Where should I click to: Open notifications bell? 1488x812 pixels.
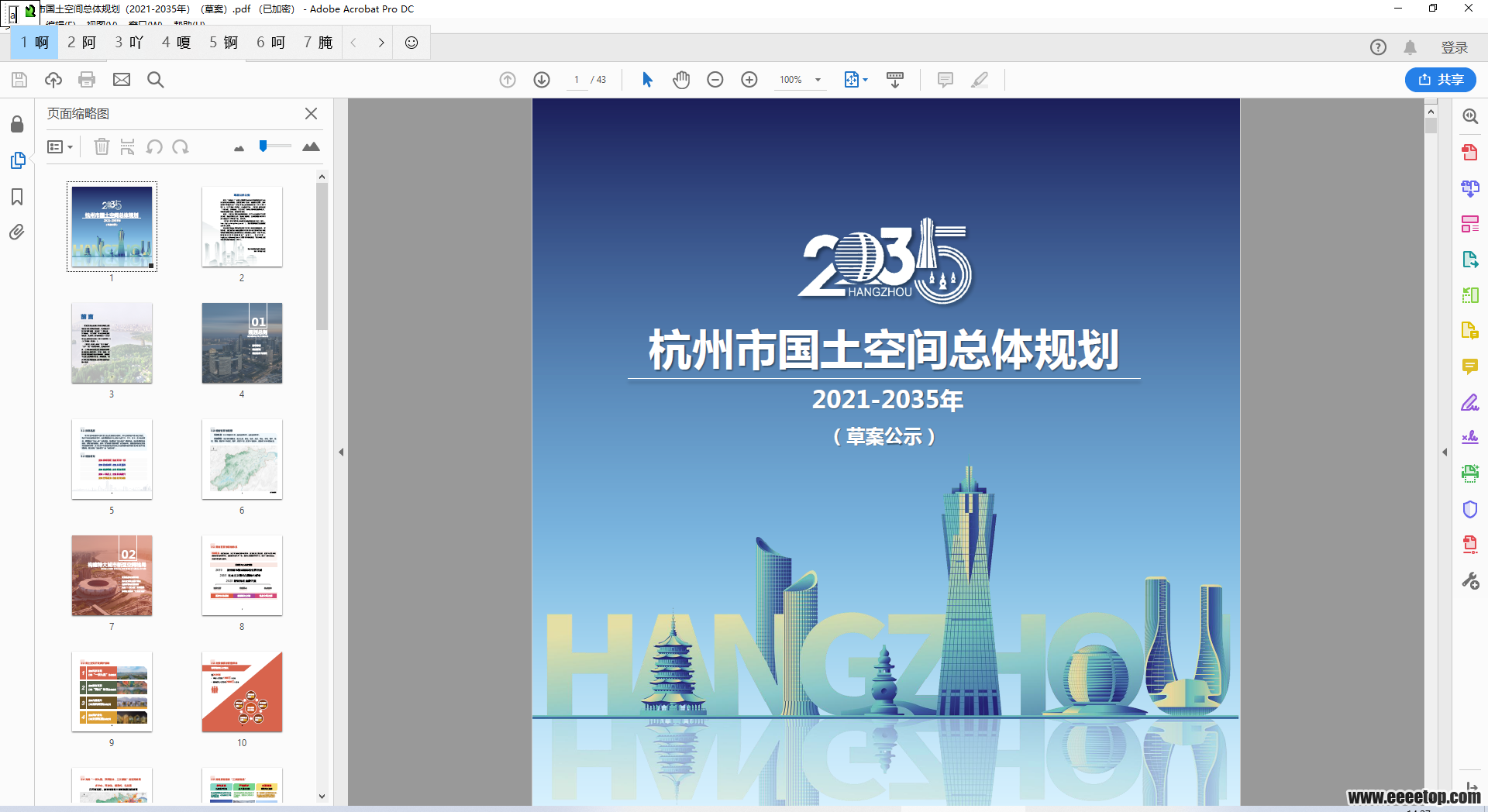(x=1410, y=47)
